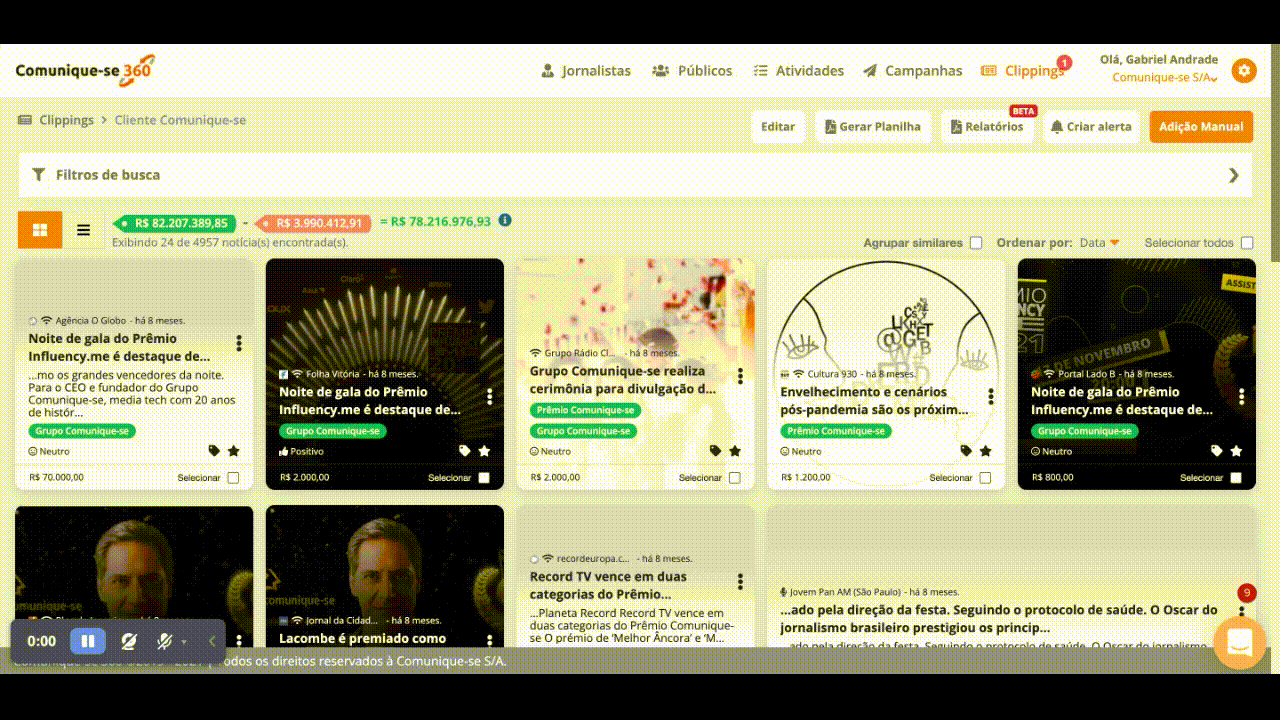Open the settings gear next to Gabriel Andrade

point(1243,70)
